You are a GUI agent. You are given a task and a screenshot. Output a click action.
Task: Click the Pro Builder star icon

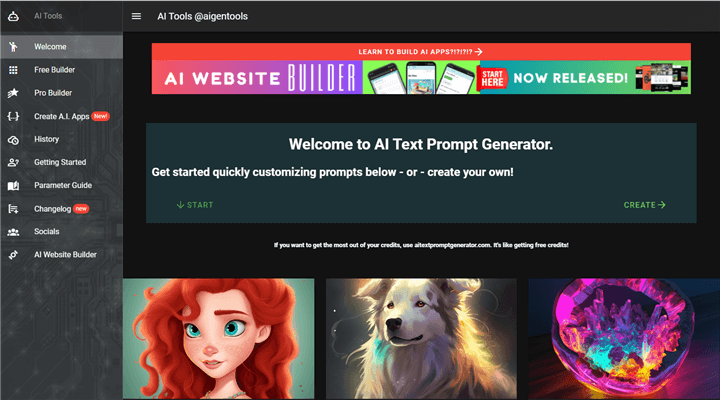point(13,93)
